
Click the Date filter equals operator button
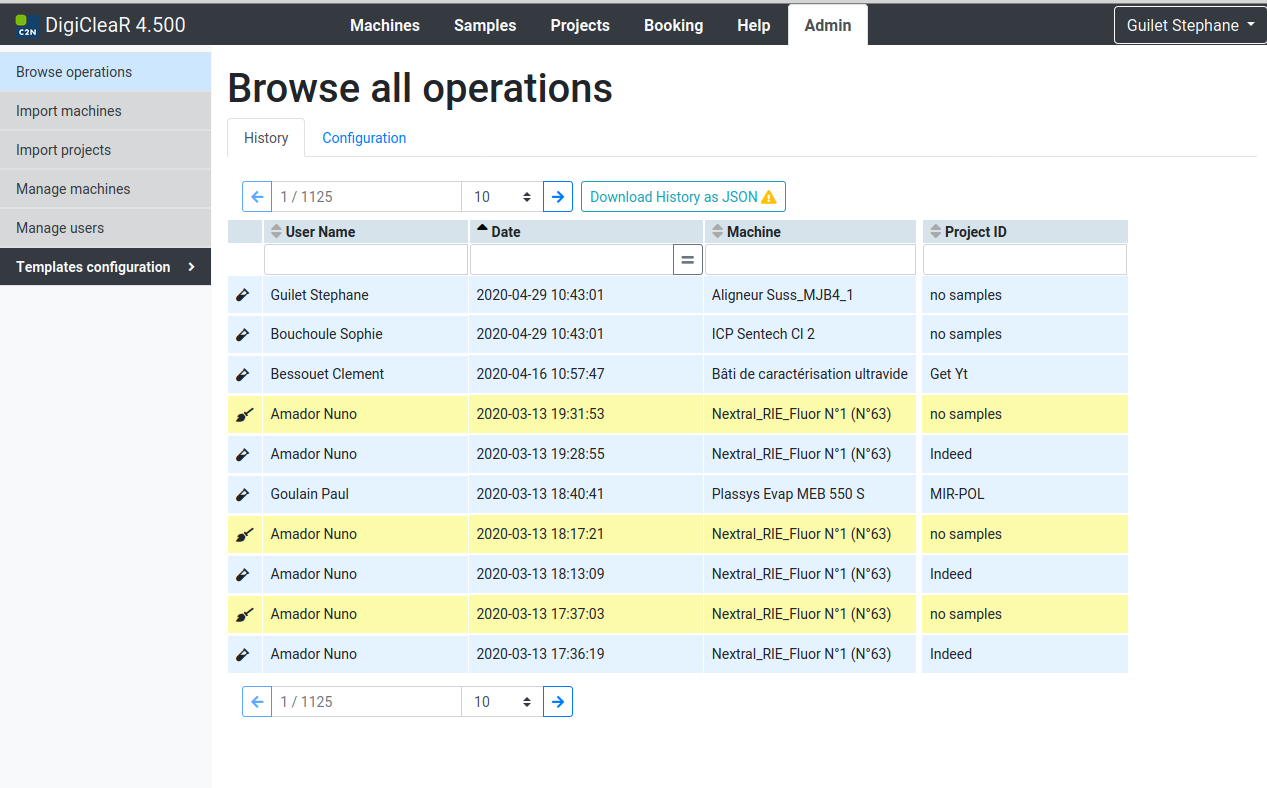tap(687, 260)
